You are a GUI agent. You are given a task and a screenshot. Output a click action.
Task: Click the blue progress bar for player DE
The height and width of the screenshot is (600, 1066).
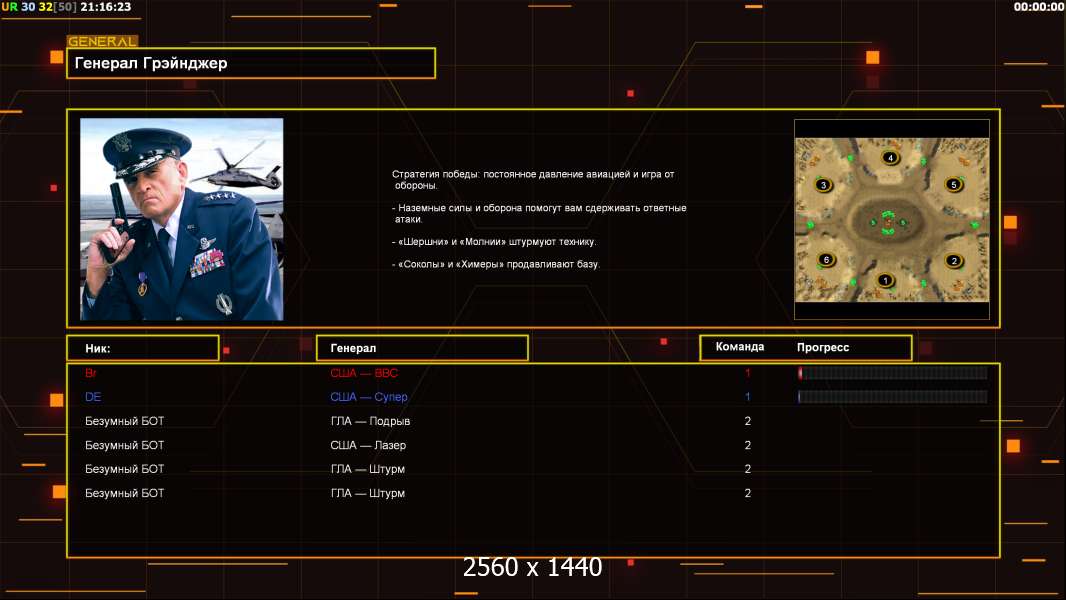click(x=892, y=397)
